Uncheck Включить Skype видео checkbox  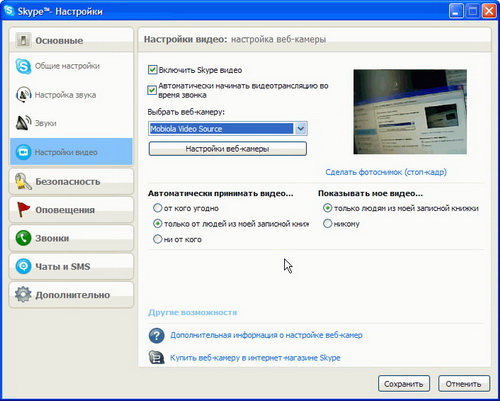click(x=152, y=70)
